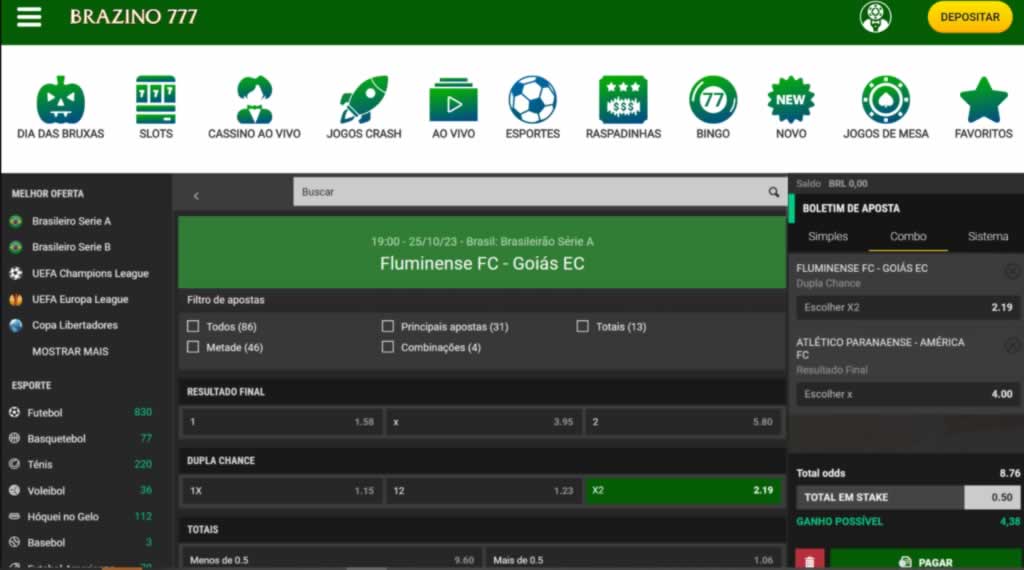
Task: Bet on draw x at 3.95
Action: (483, 422)
